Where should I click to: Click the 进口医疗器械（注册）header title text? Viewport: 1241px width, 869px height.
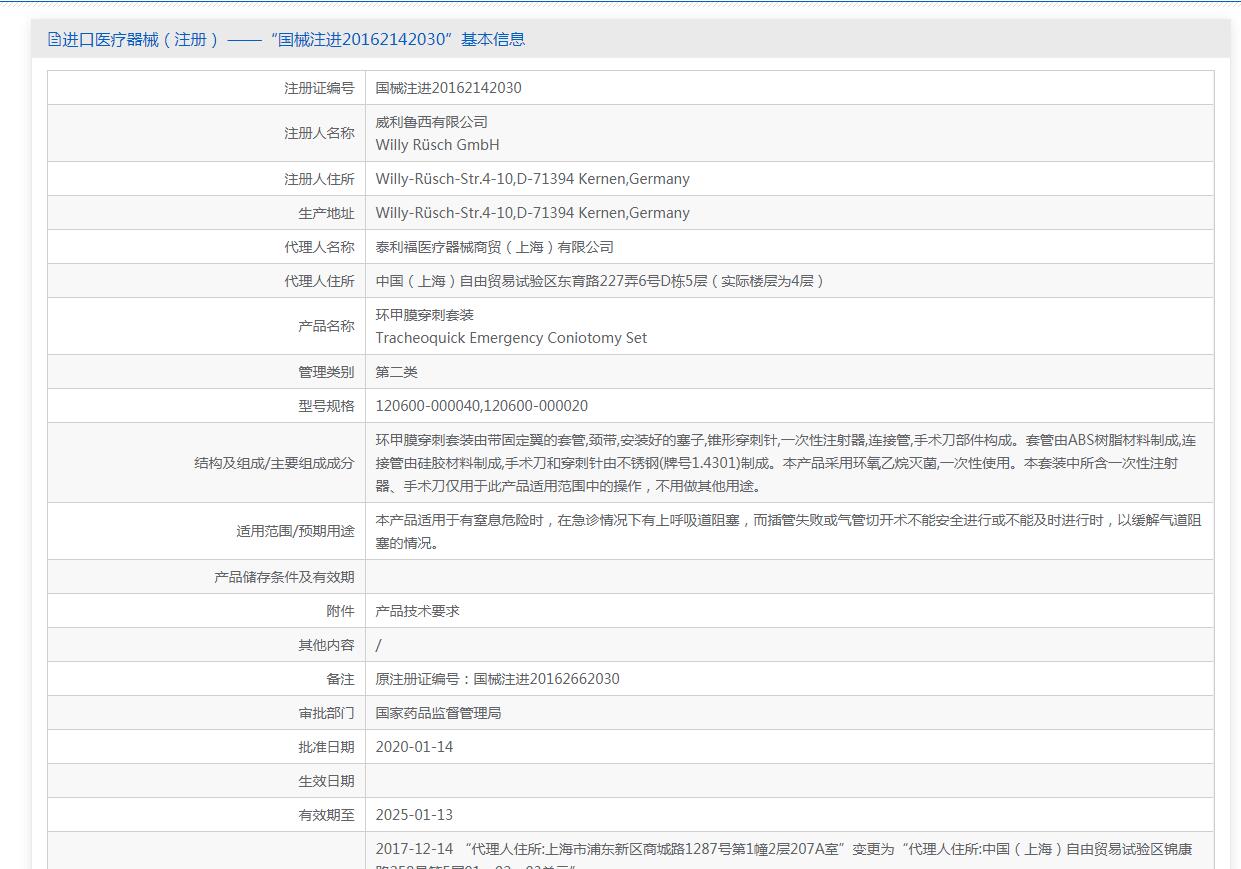click(x=140, y=40)
